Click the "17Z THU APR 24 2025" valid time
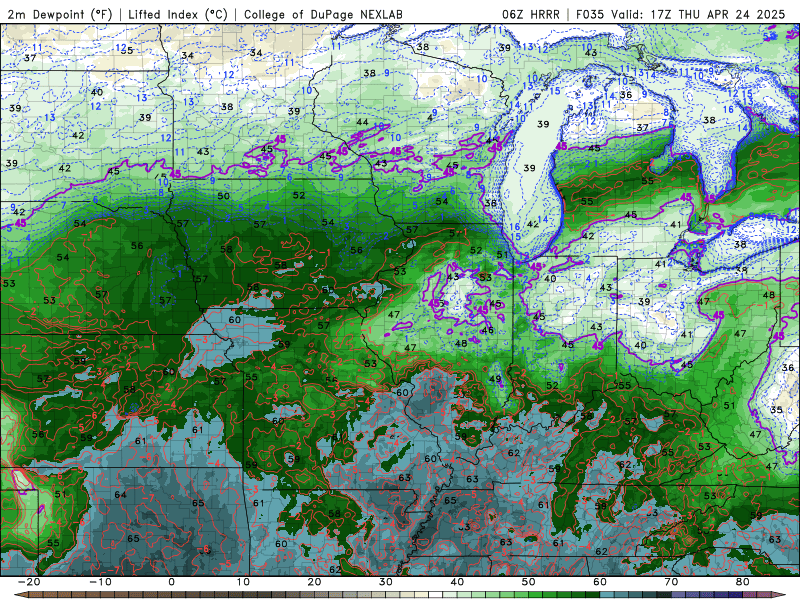 (717, 14)
